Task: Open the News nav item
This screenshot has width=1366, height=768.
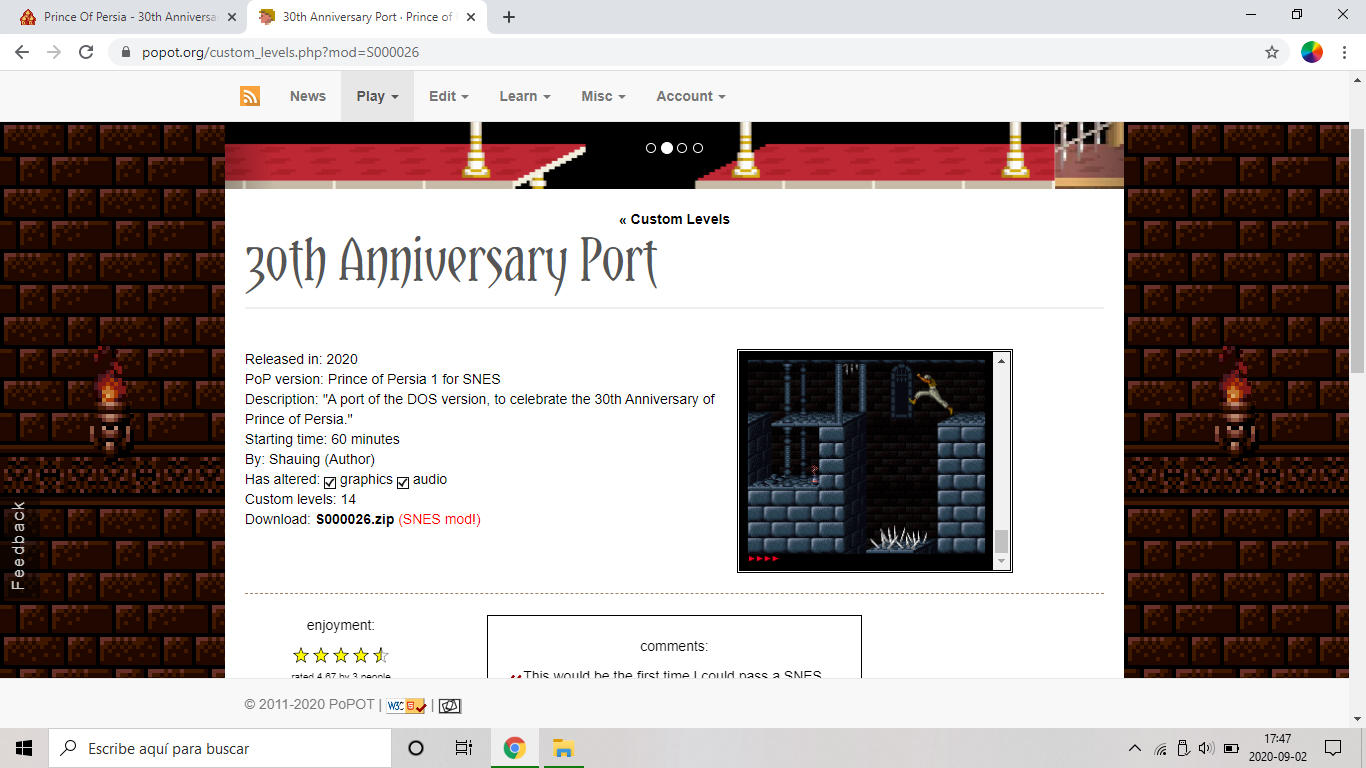Action: (x=308, y=96)
